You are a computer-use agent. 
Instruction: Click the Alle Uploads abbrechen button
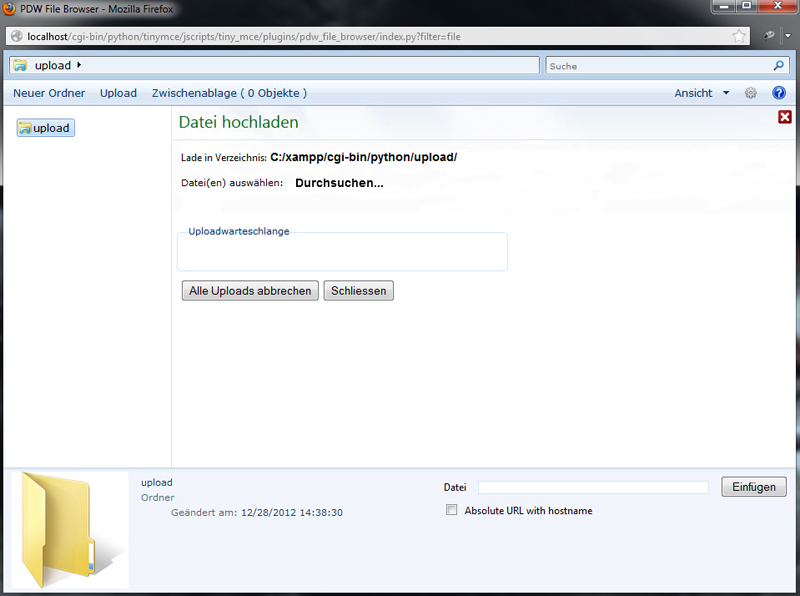point(250,290)
